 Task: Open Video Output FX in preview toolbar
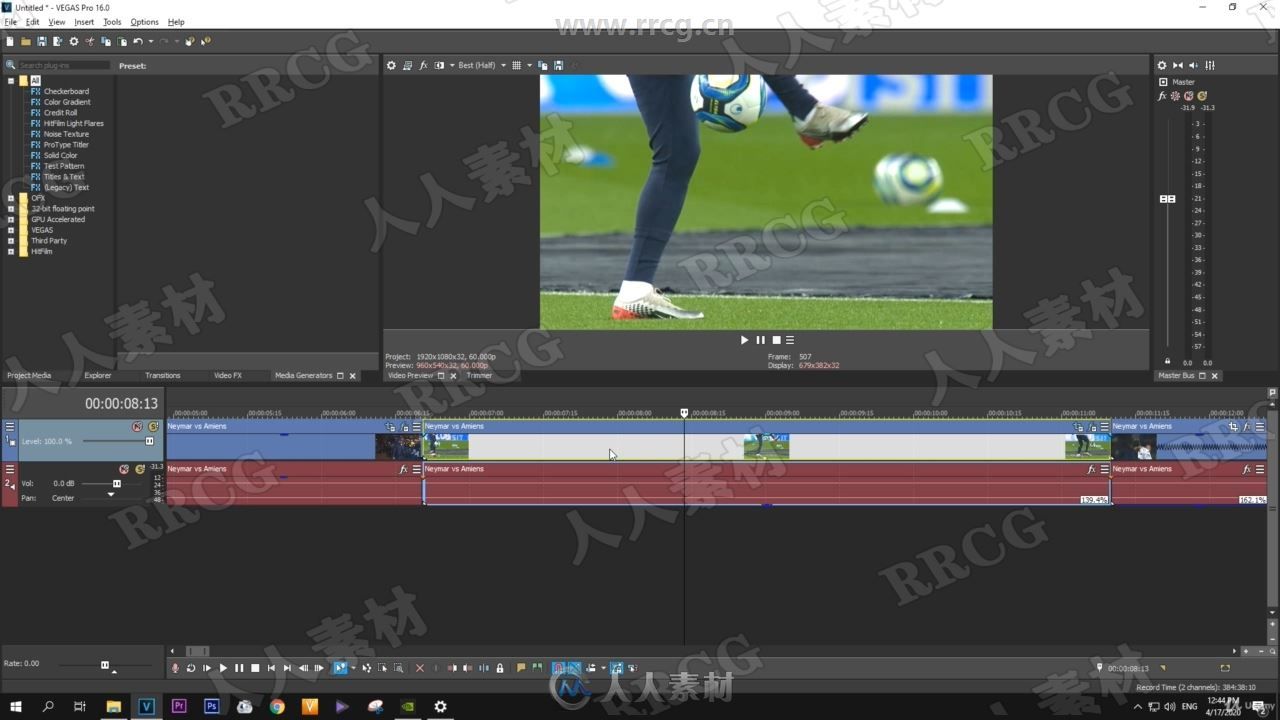pos(423,65)
